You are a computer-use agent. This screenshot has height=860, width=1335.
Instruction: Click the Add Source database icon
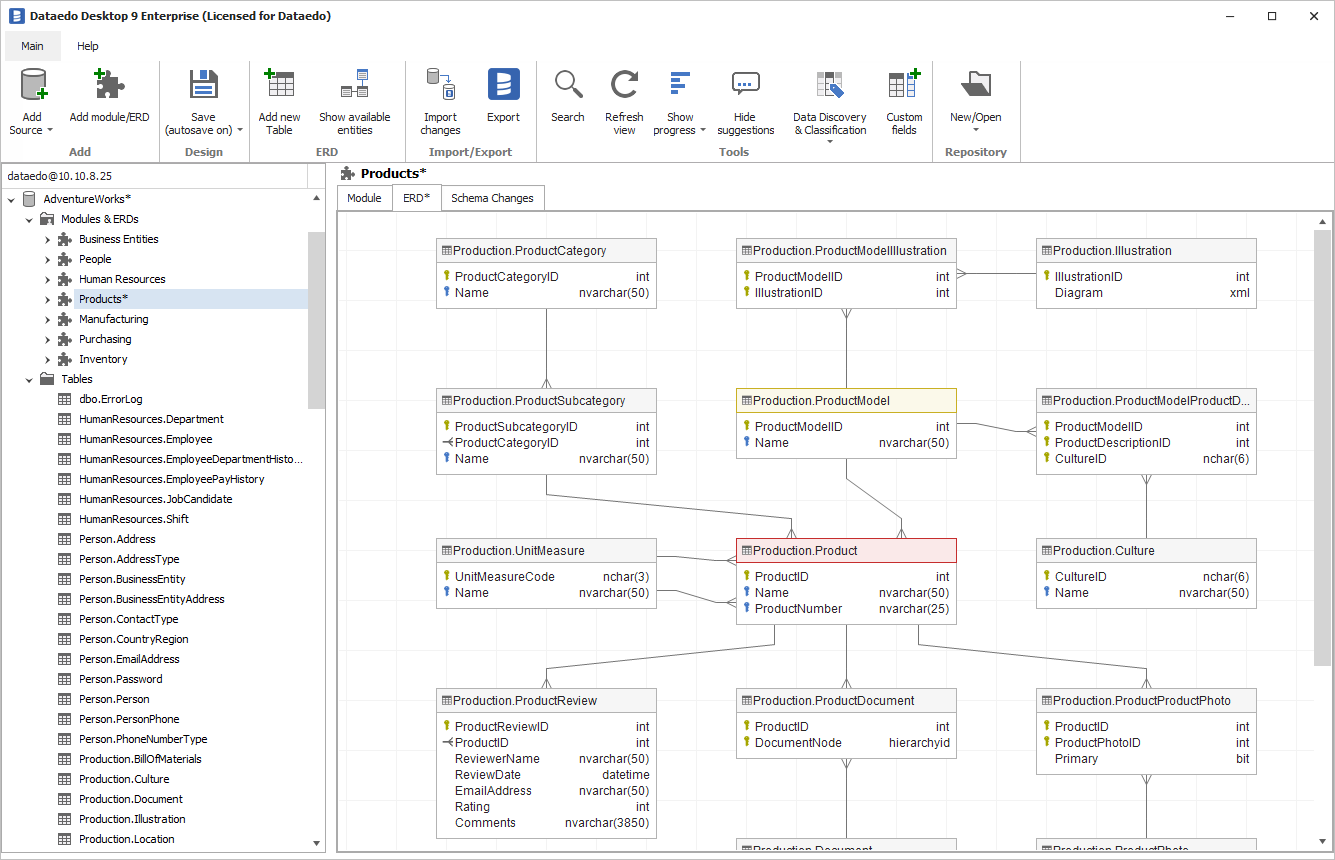[x=33, y=86]
